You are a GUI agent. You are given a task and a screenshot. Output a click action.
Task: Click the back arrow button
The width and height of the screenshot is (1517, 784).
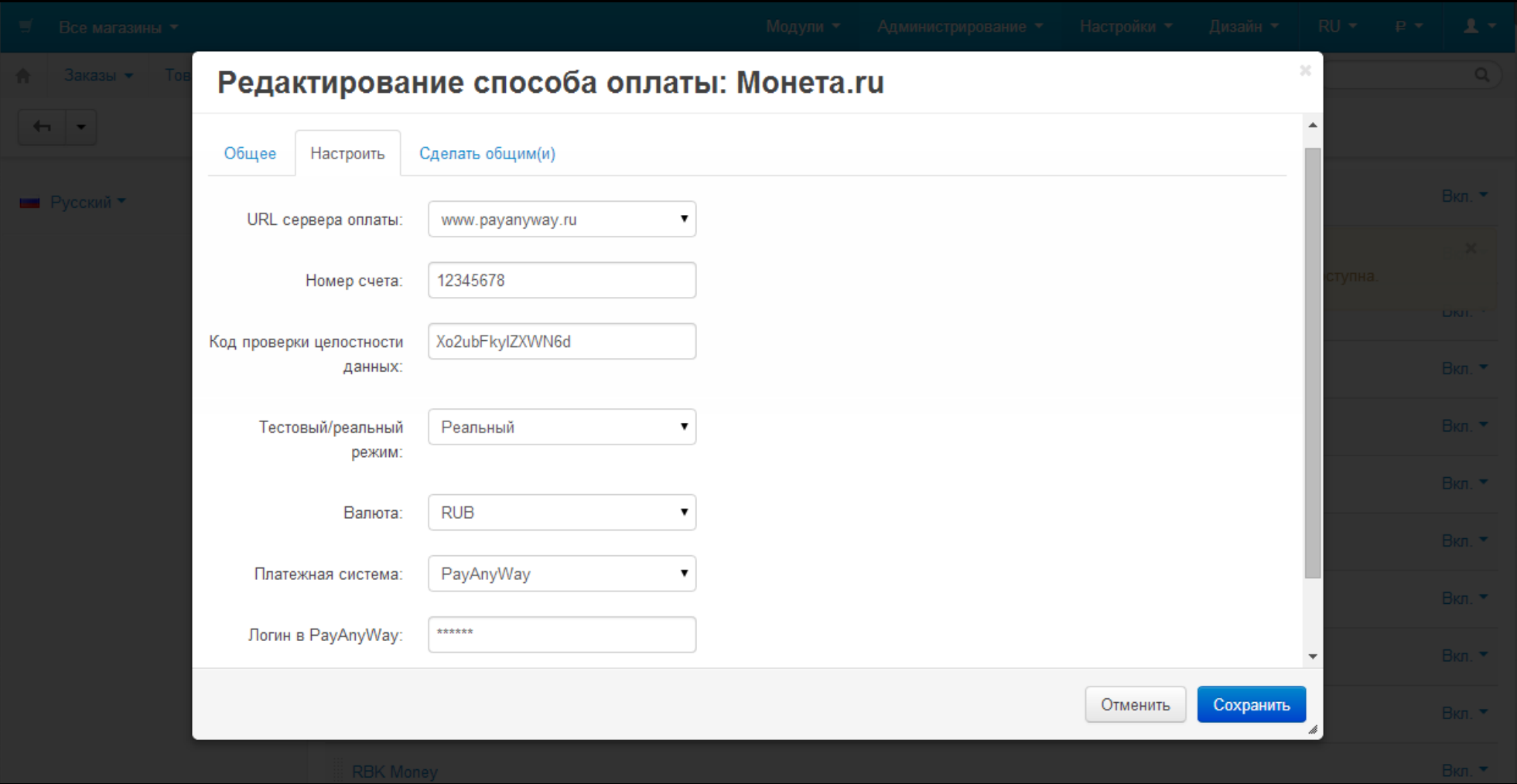42,127
